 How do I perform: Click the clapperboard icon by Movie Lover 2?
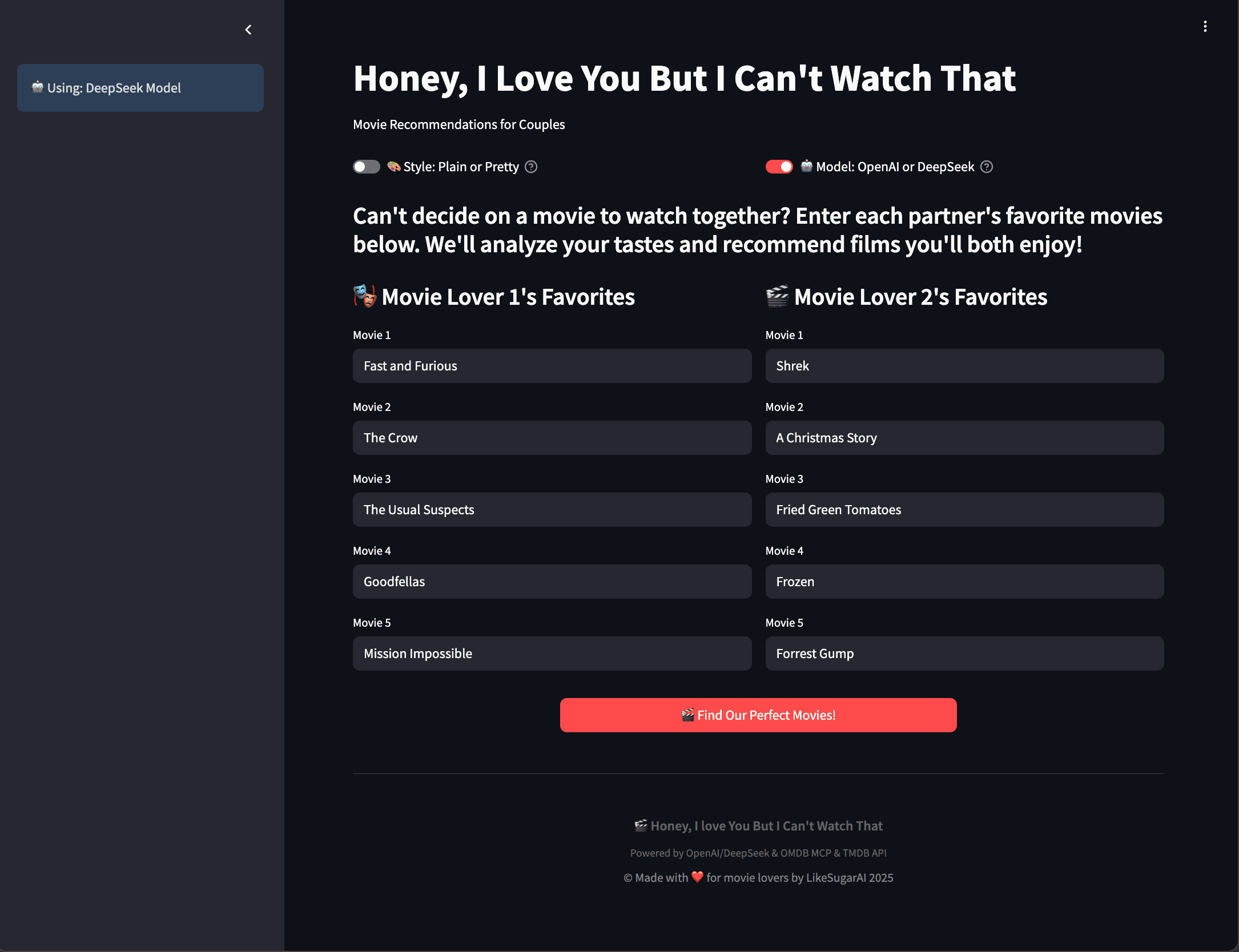tap(777, 296)
